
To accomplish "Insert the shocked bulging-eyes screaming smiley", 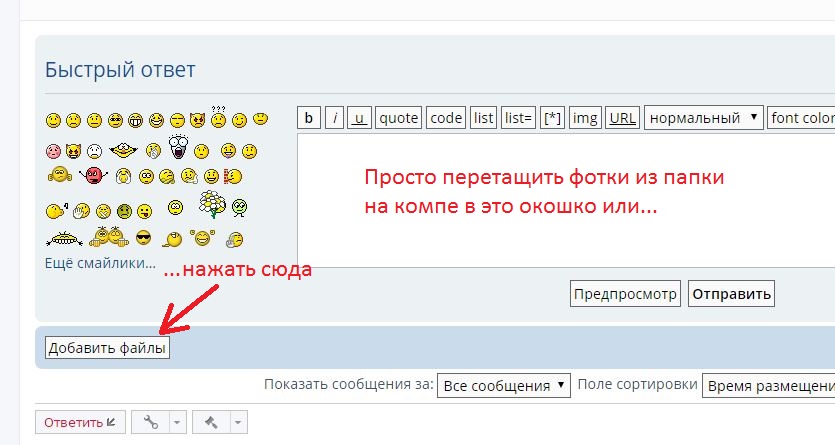I will (178, 146).
